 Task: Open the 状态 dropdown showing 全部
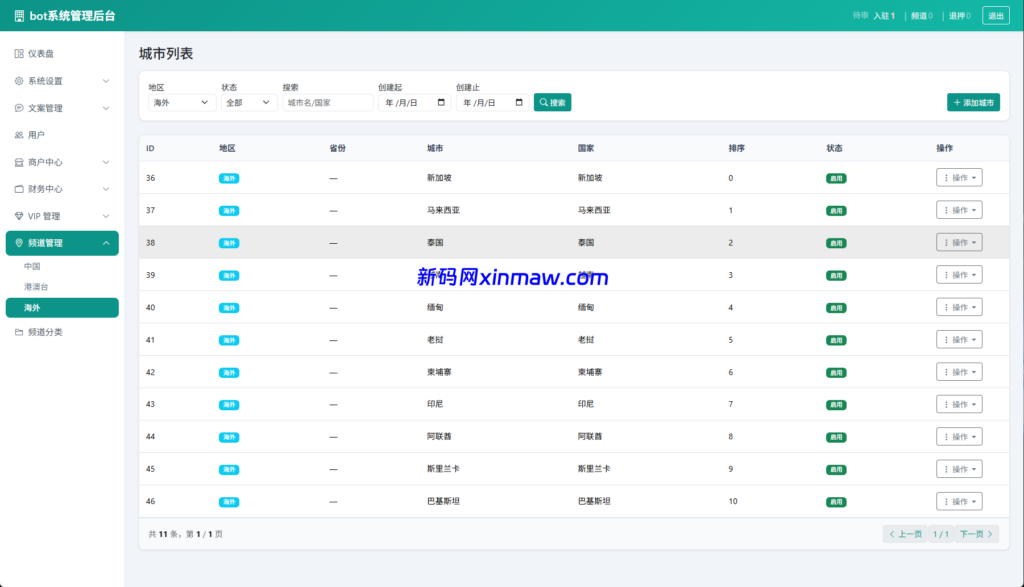247,102
